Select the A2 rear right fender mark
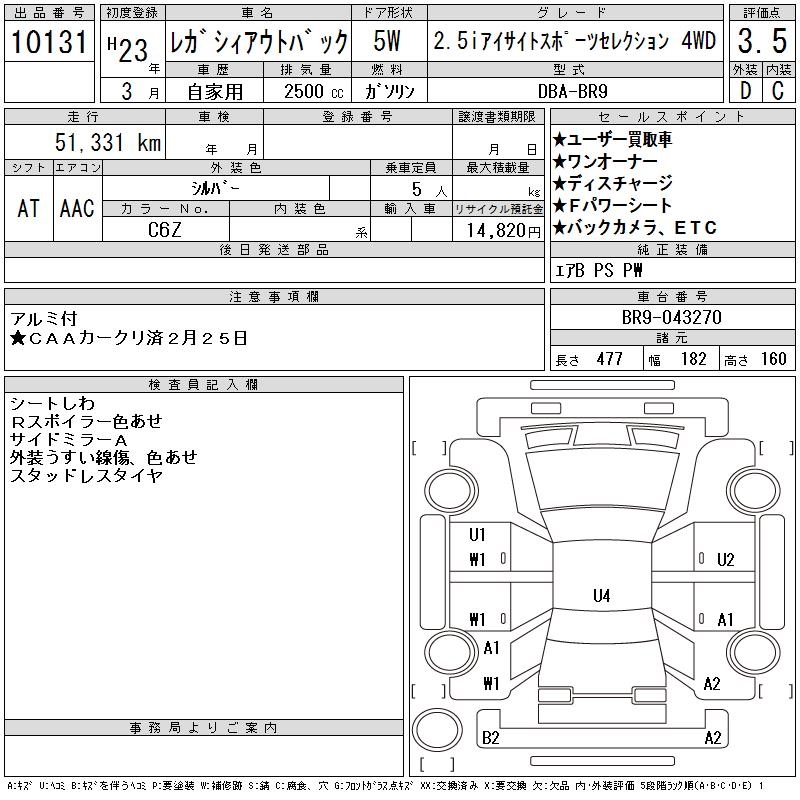 pyautogui.click(x=712, y=684)
